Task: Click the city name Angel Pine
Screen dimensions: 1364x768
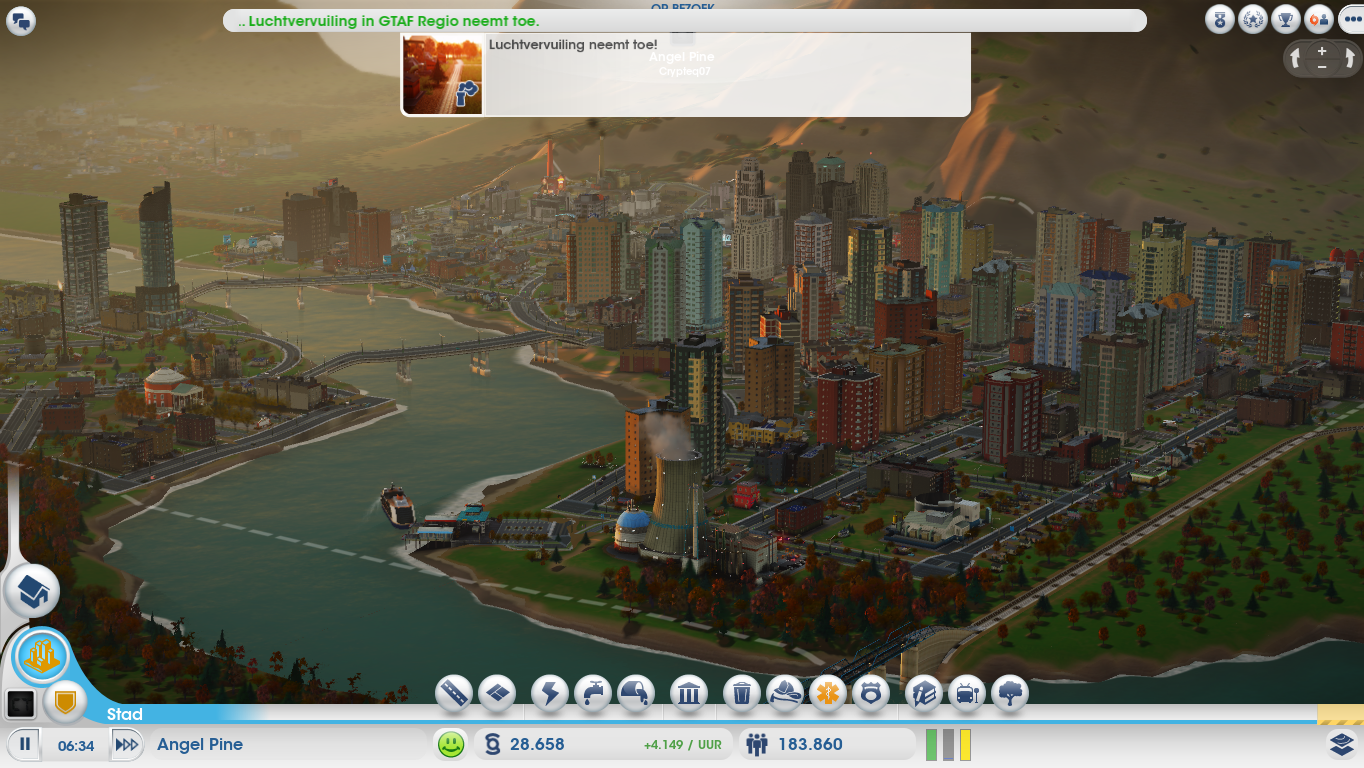Action: [x=200, y=744]
